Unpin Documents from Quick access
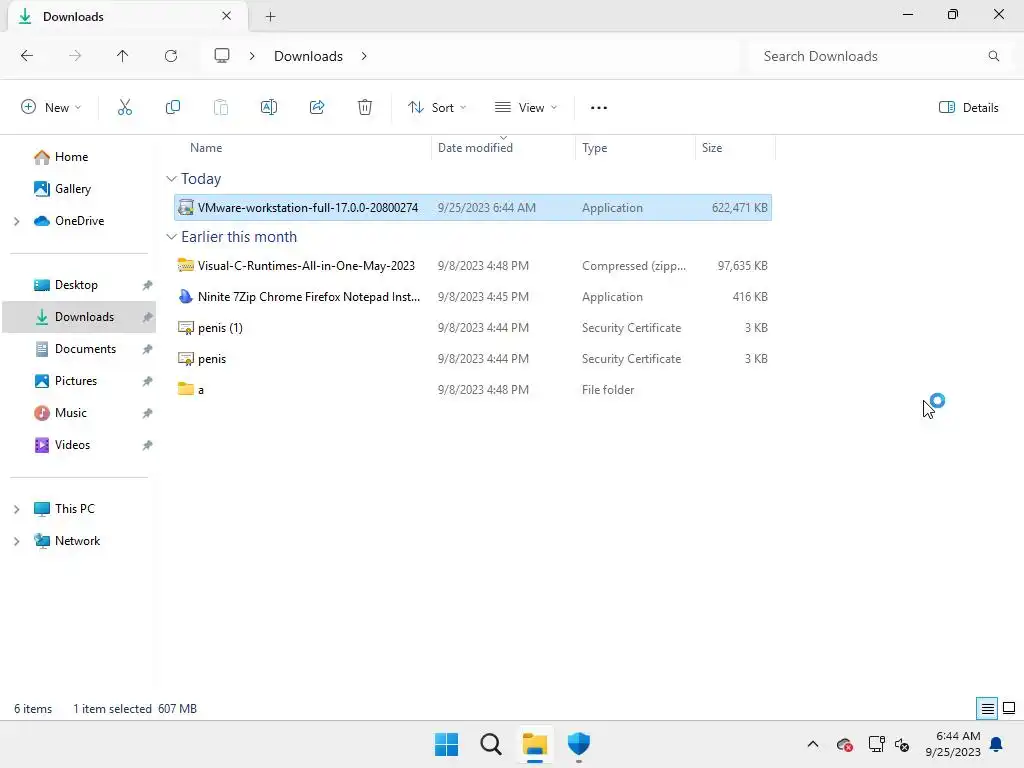Image resolution: width=1024 pixels, height=768 pixels. (x=148, y=349)
